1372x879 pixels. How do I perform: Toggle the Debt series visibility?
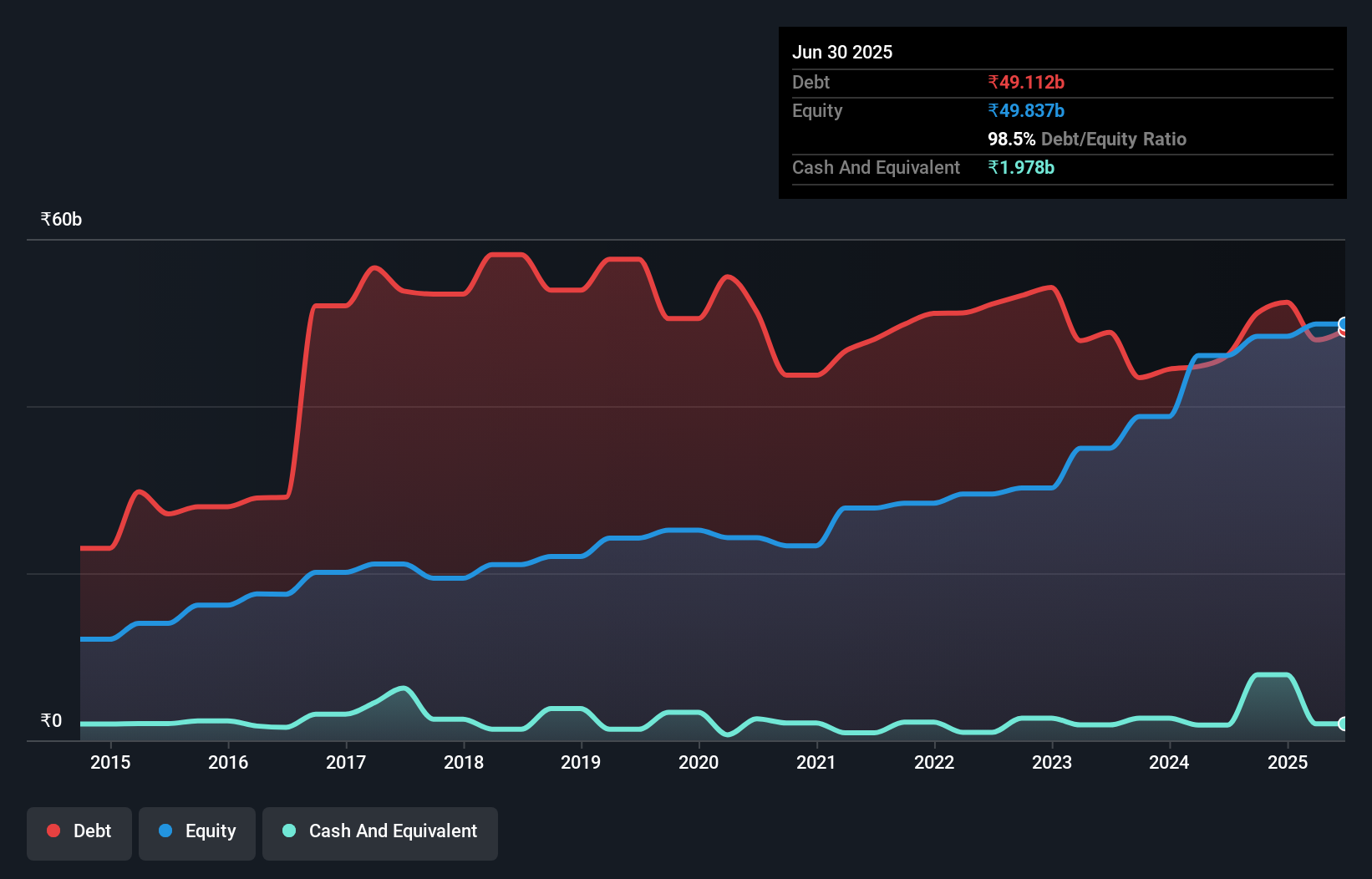coord(79,831)
